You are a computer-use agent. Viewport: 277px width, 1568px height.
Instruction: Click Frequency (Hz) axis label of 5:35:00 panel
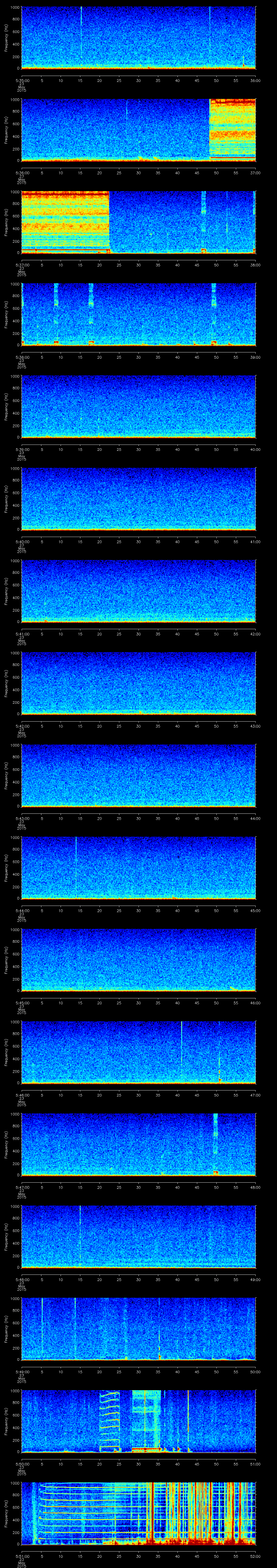click(6, 38)
